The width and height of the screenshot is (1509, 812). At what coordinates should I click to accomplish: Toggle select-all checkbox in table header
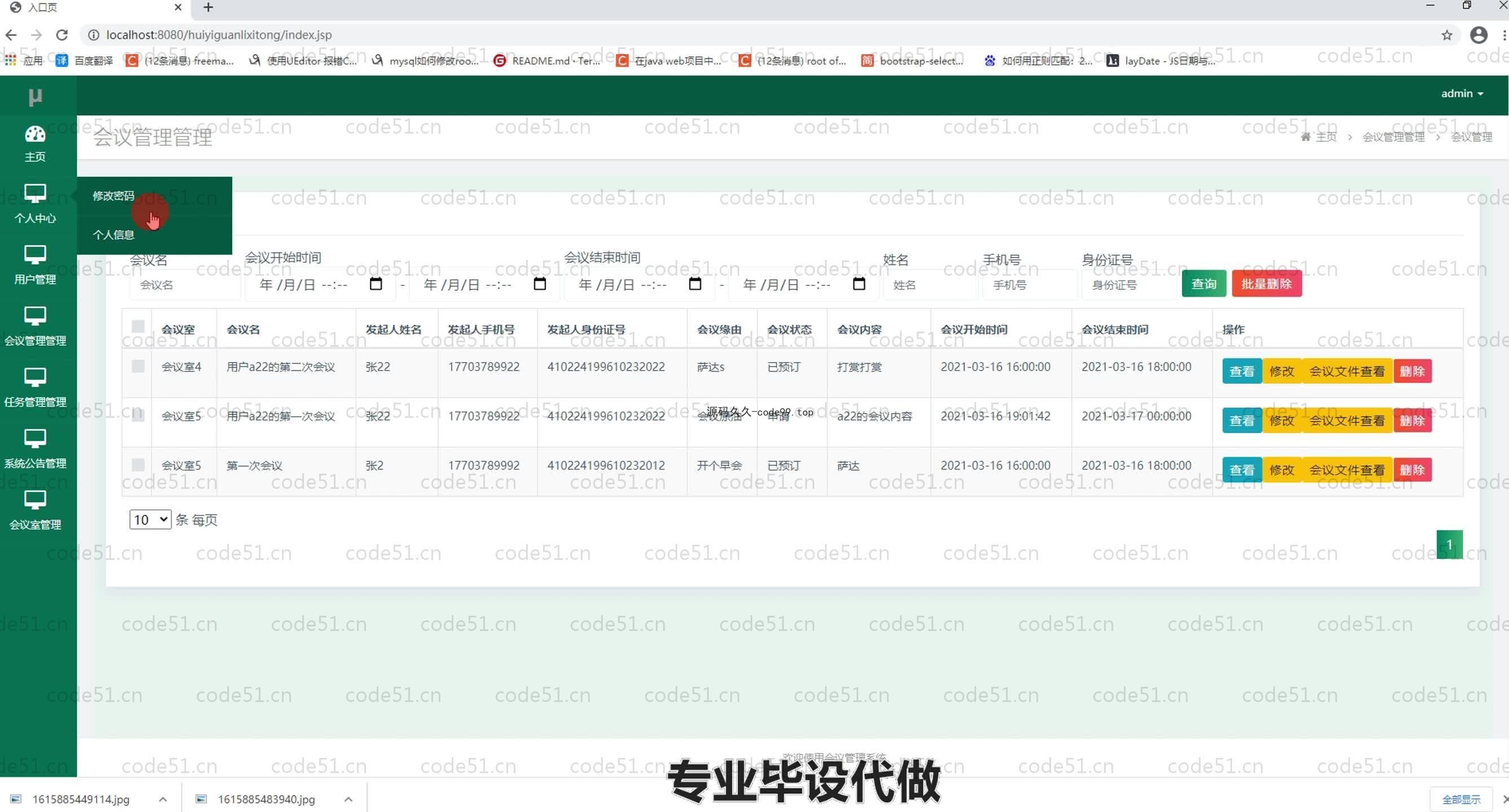(138, 326)
